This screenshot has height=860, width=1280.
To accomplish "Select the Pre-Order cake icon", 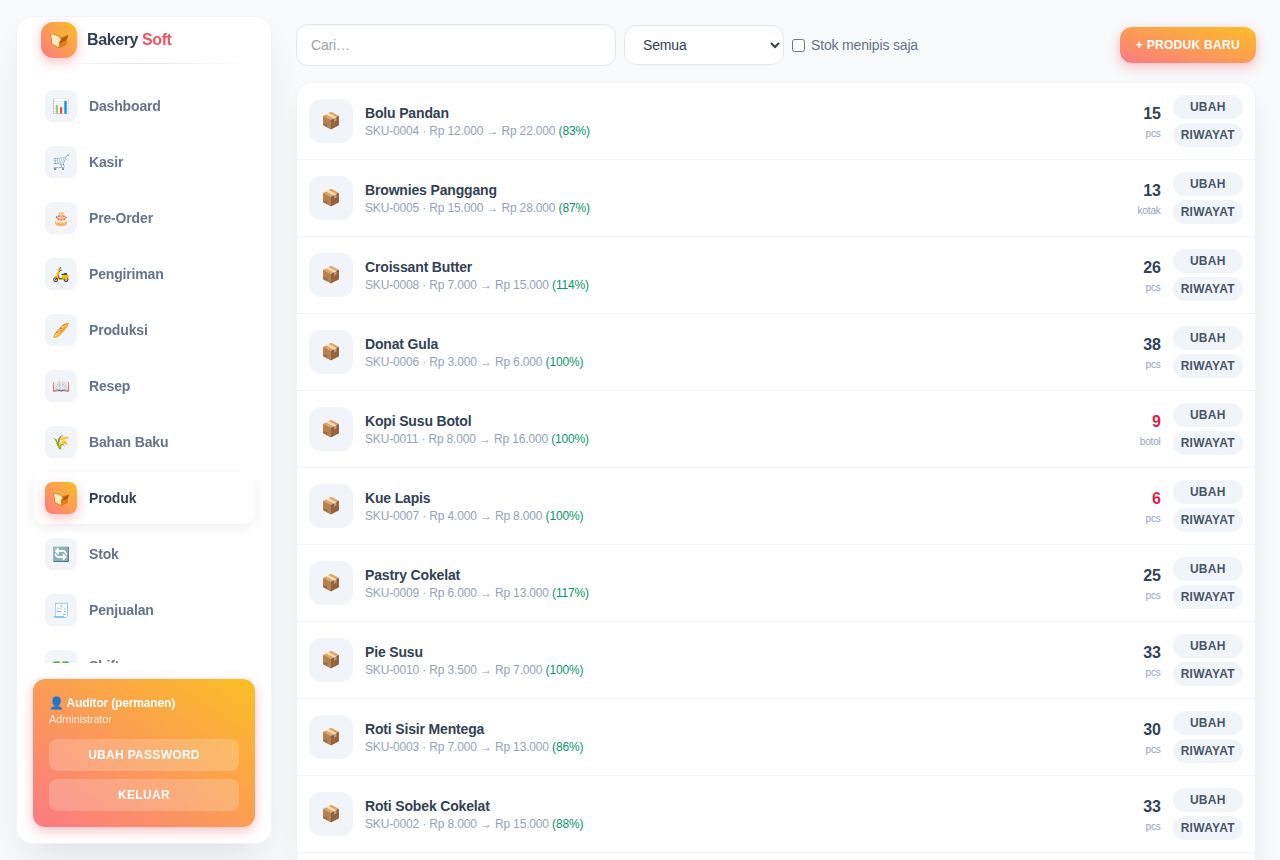I will tap(61, 218).
